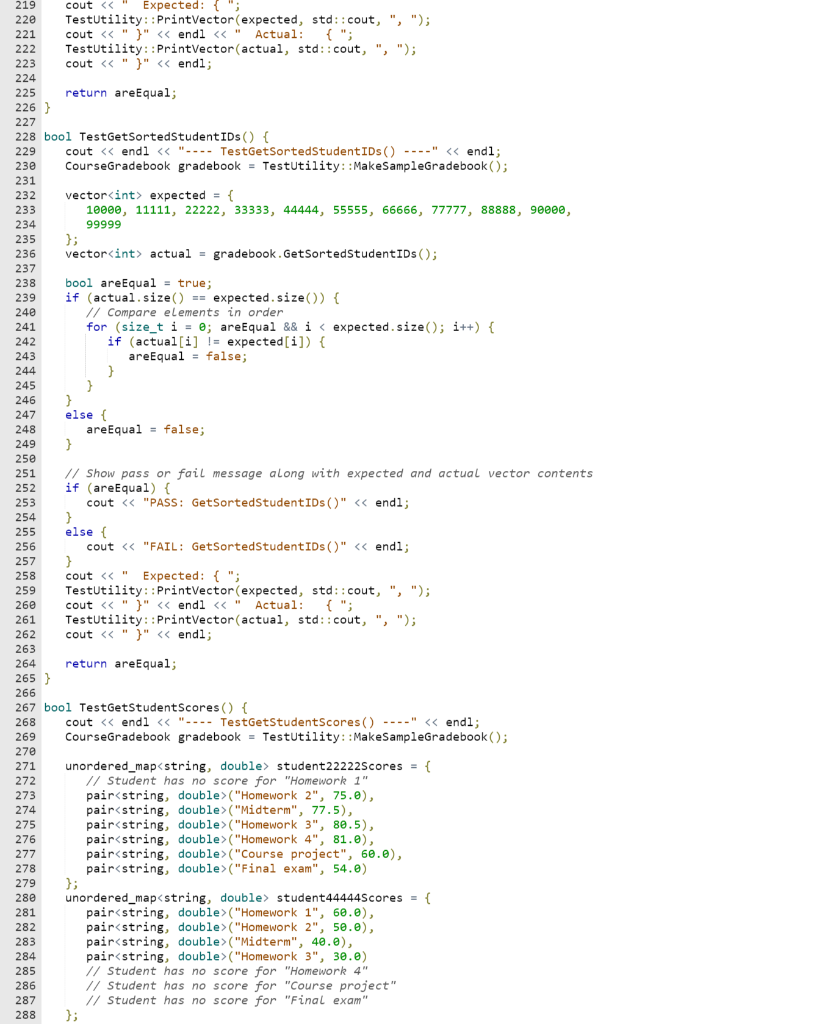Click the gutter beside line 242
The image size is (836, 1024).
[28, 341]
